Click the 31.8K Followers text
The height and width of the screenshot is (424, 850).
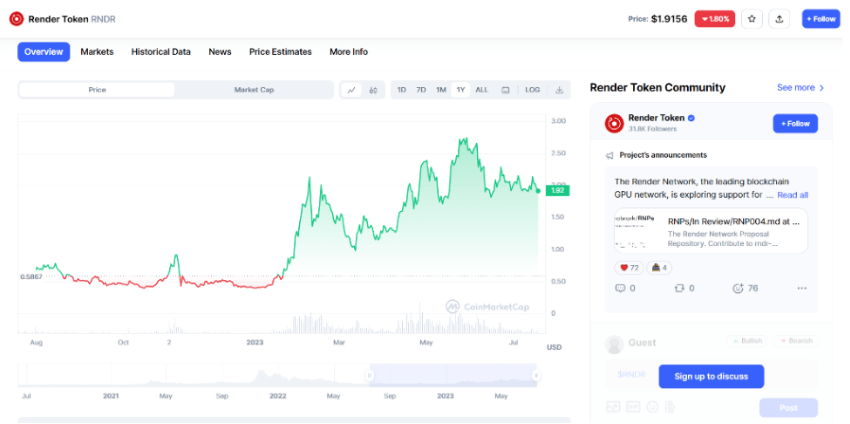click(x=653, y=129)
